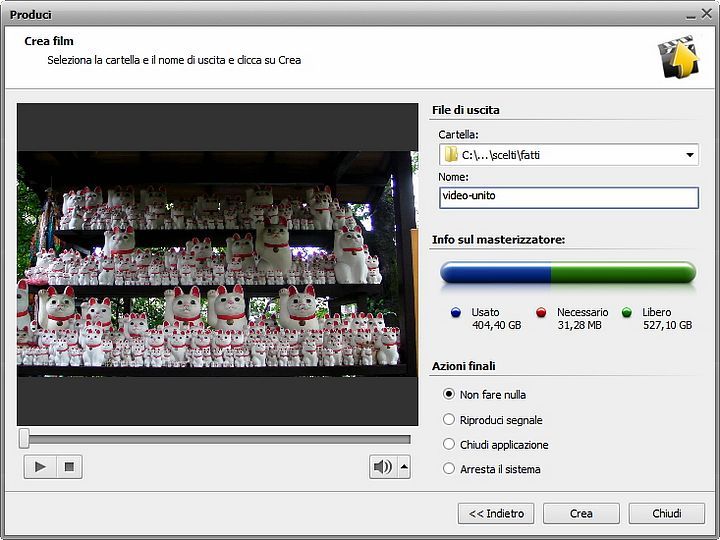Image resolution: width=720 pixels, height=540 pixels.
Task: Click the Nome field containing video-unito
Action: (x=568, y=197)
